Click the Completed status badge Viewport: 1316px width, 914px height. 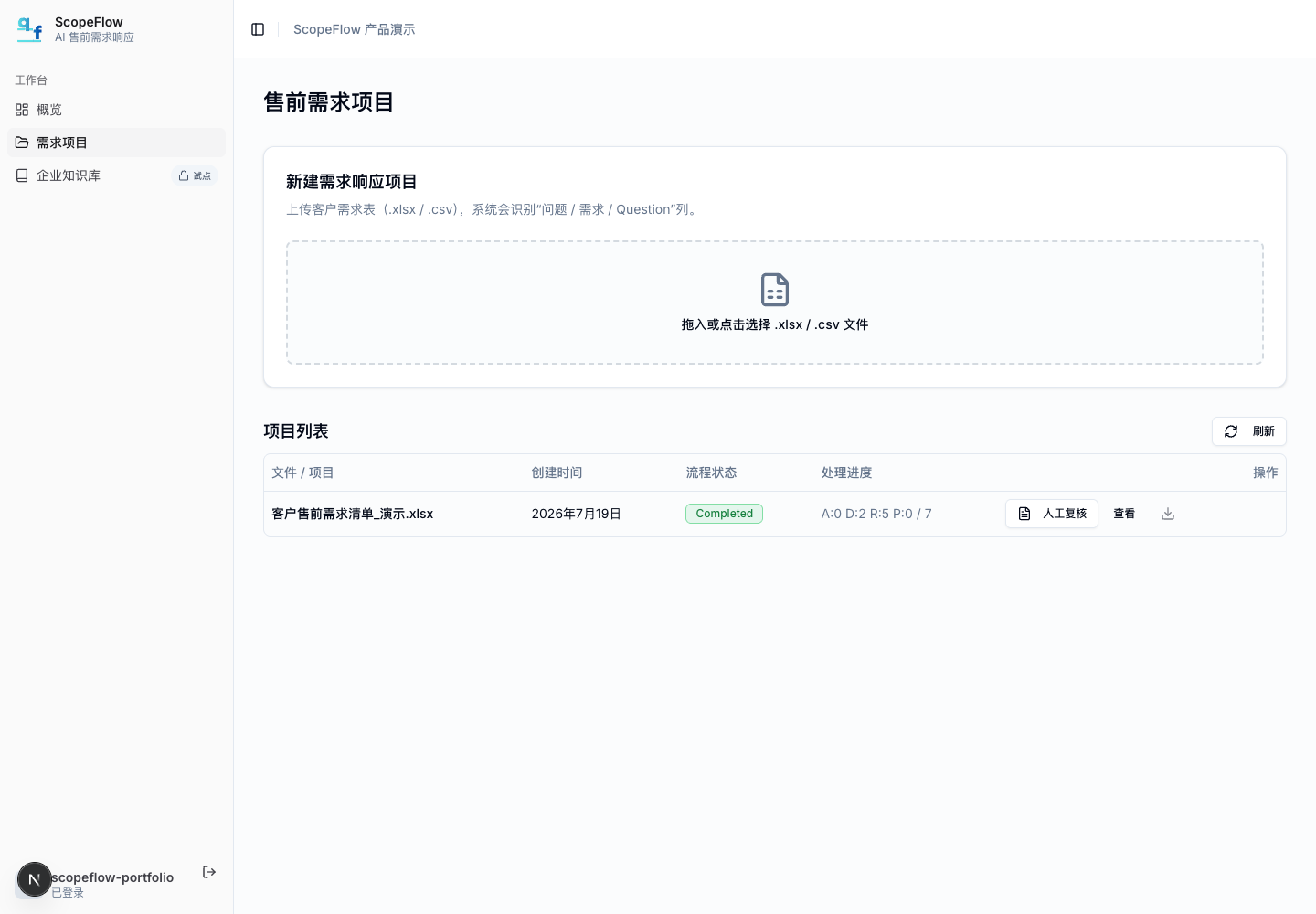[x=724, y=514]
